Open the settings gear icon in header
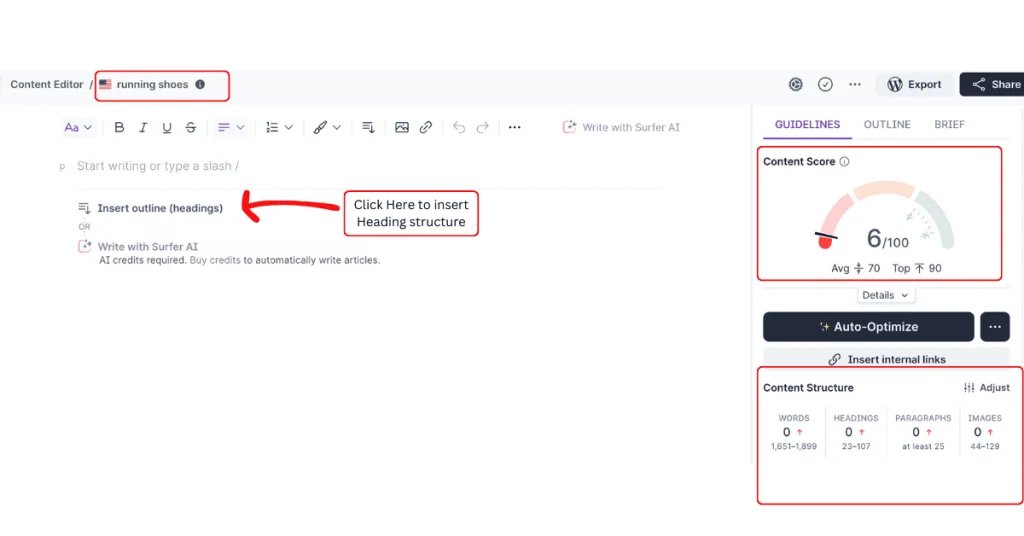 pos(795,84)
